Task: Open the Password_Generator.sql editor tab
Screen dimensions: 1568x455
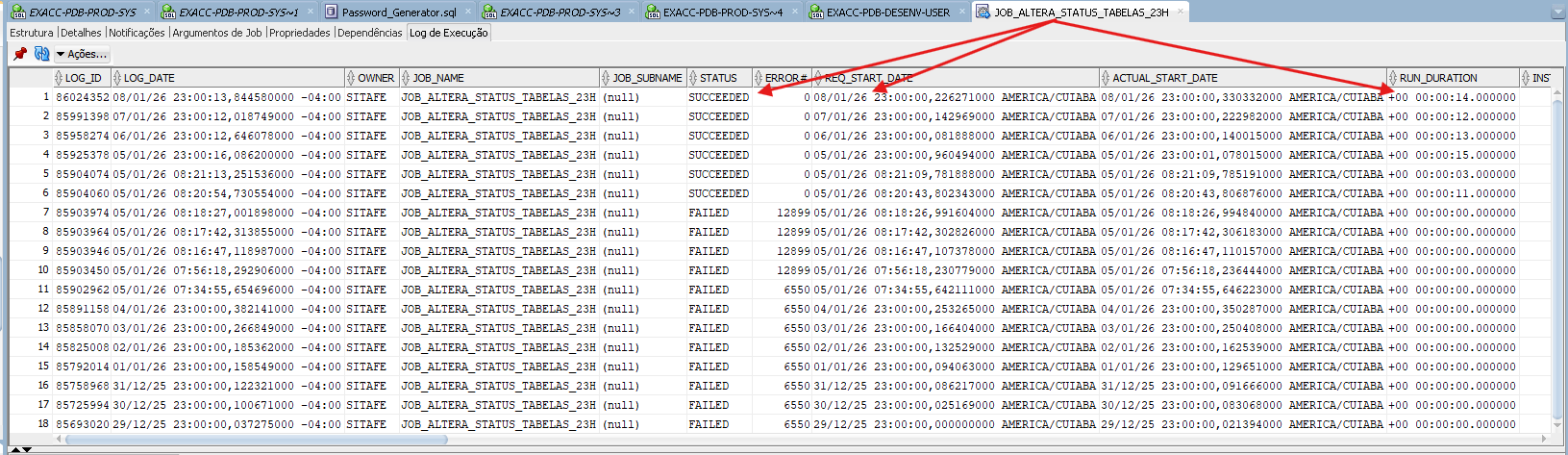Action: click(x=399, y=13)
